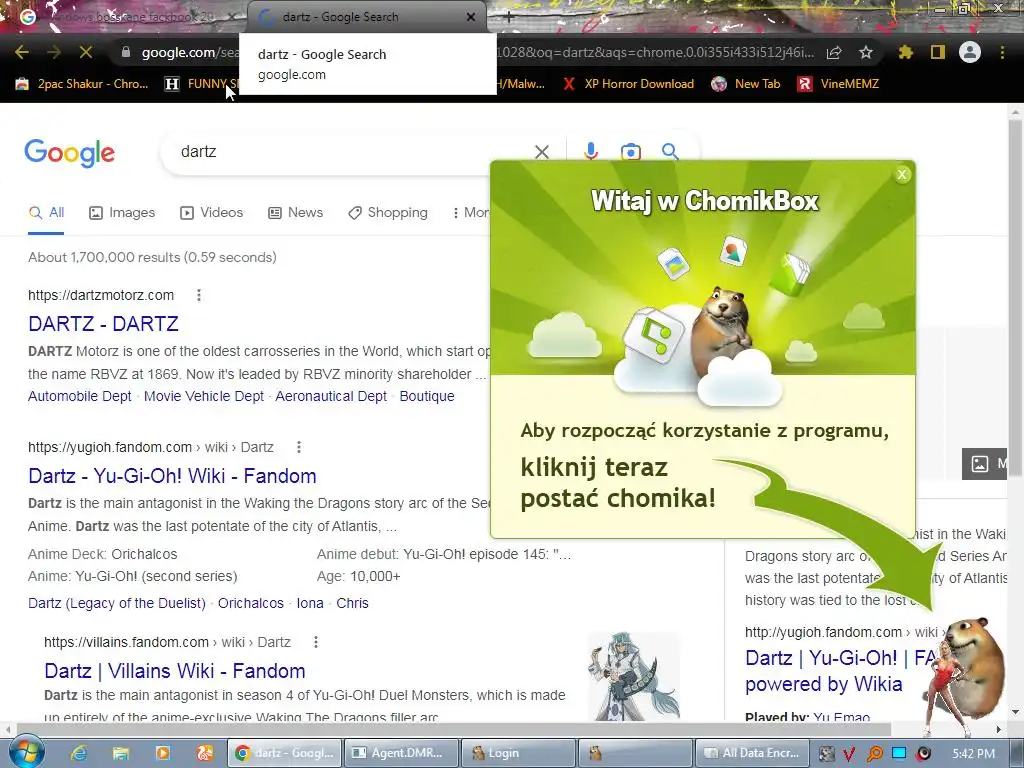Open options menu beside yugioh.fandom.com result
Viewport: 1024px width, 768px height.
pyautogui.click(x=298, y=447)
